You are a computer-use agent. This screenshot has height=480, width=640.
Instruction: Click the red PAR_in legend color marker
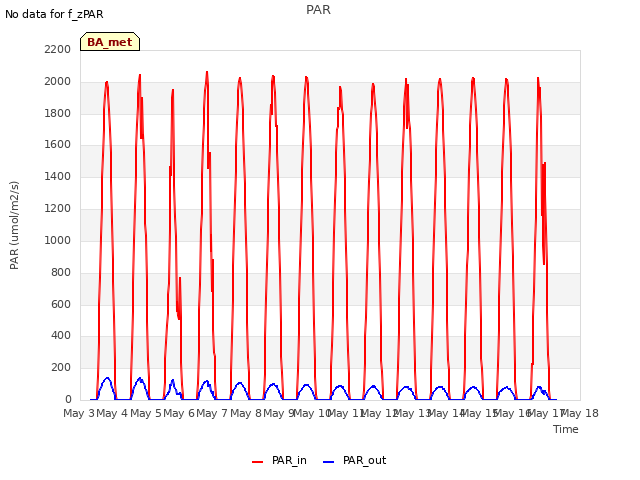[258, 462]
